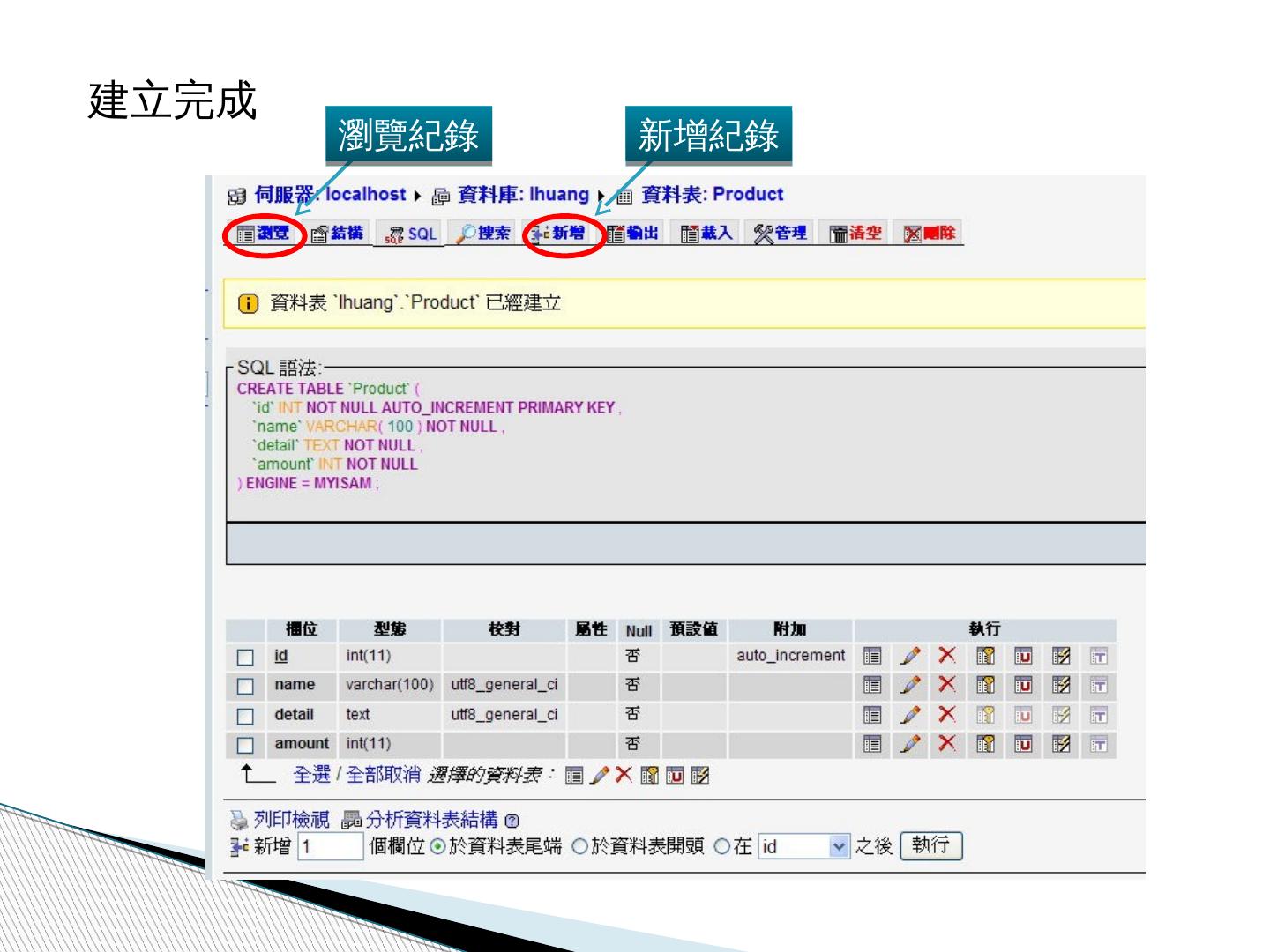Click the 型態 column header
The height and width of the screenshot is (952, 1270).
click(x=390, y=629)
